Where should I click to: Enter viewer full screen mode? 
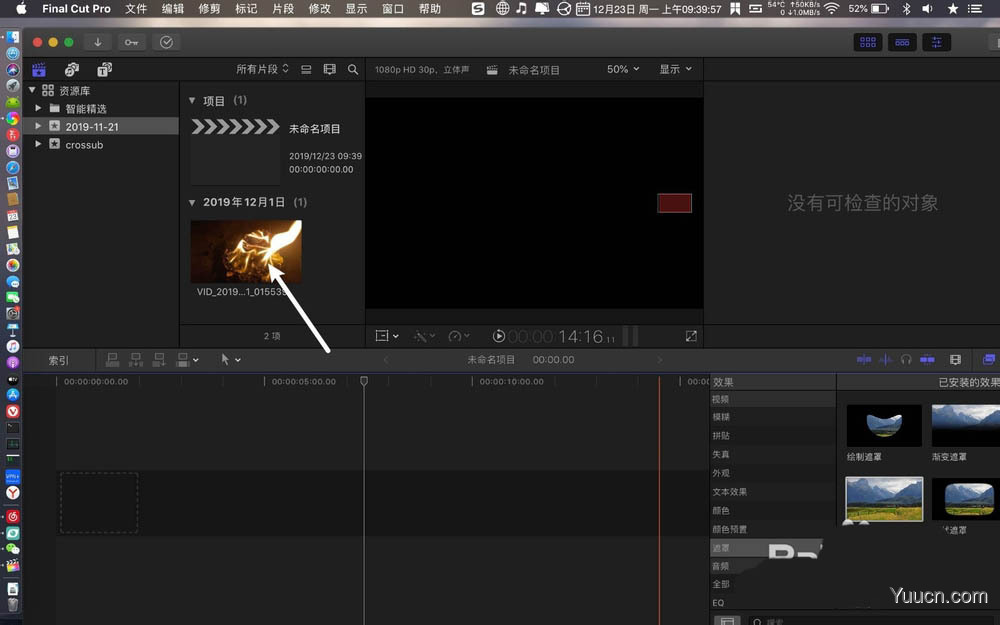point(691,335)
